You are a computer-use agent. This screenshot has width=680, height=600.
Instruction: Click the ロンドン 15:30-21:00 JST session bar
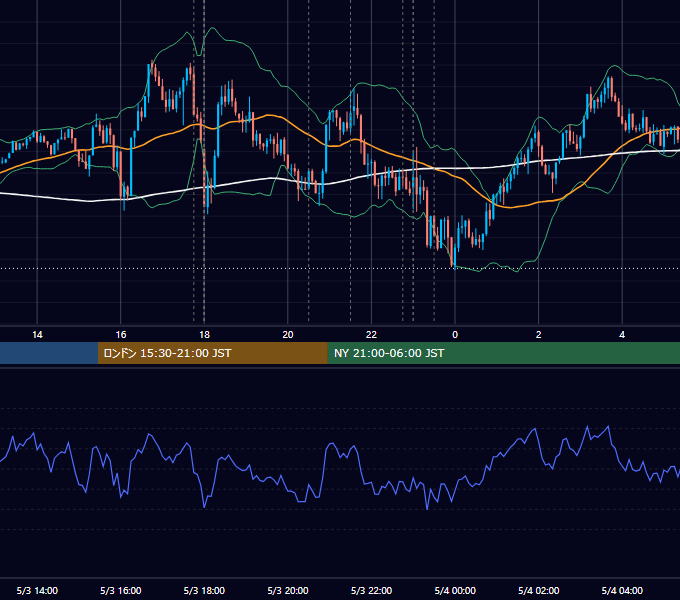pos(212,353)
